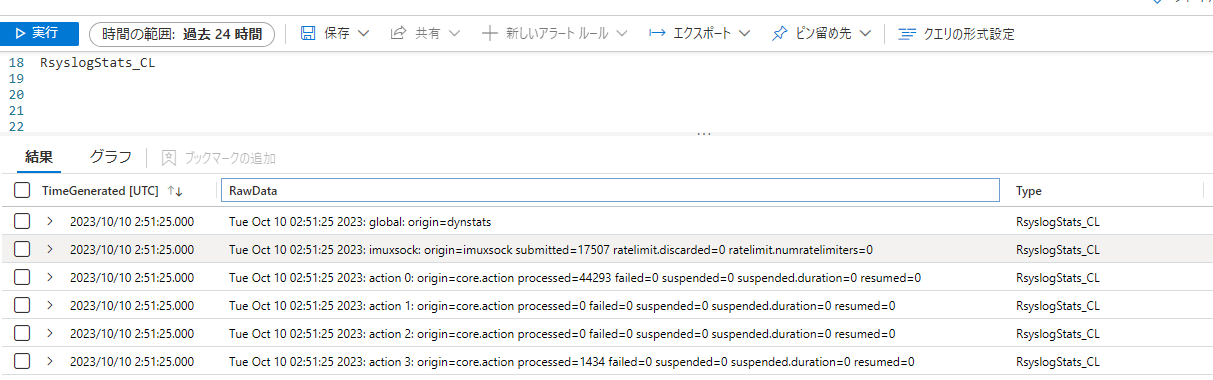Screen dimensions: 1213x380
Task: Expand the 新しいアラート ルール chevron
Action: pos(621,34)
